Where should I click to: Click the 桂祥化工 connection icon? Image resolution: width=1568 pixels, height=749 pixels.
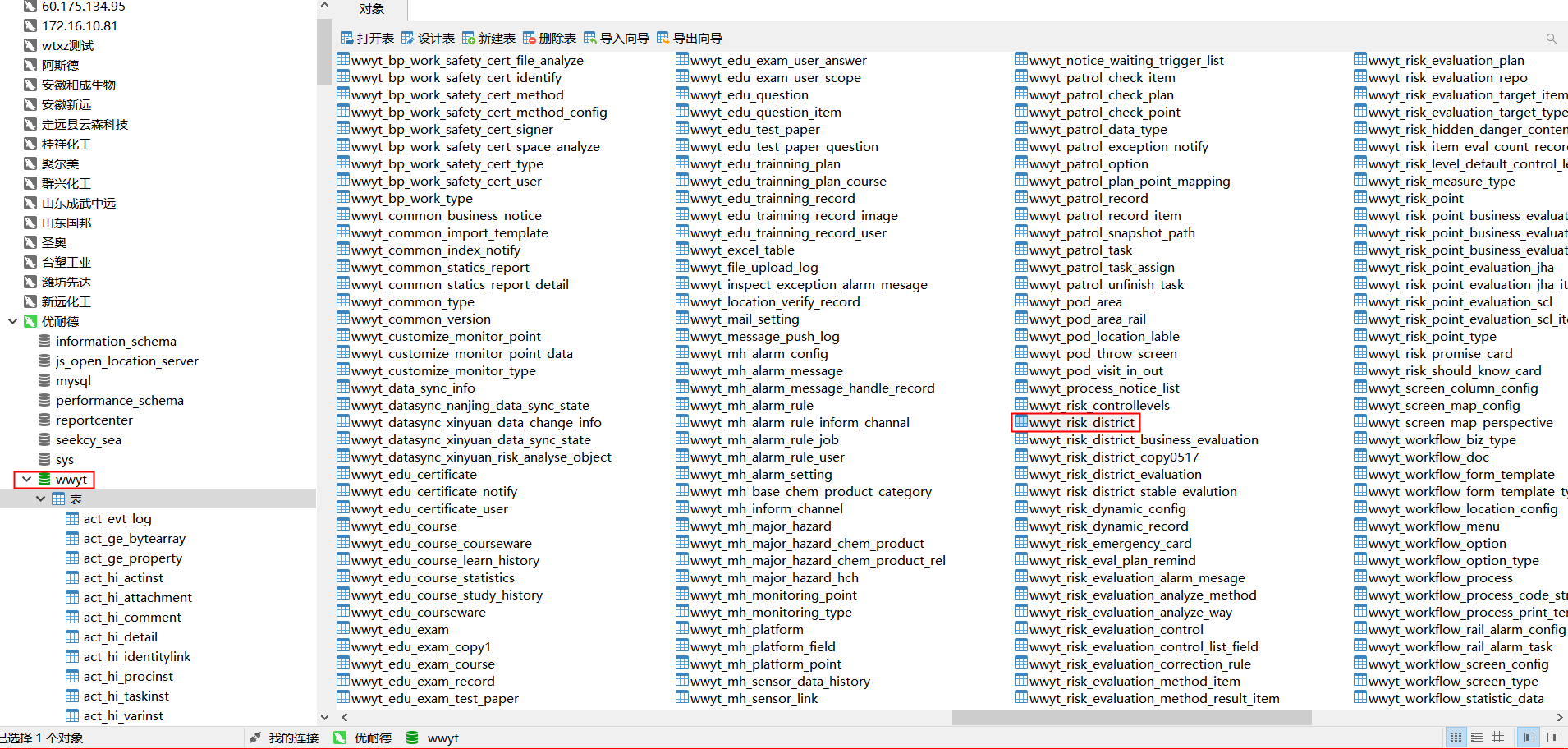(30, 144)
